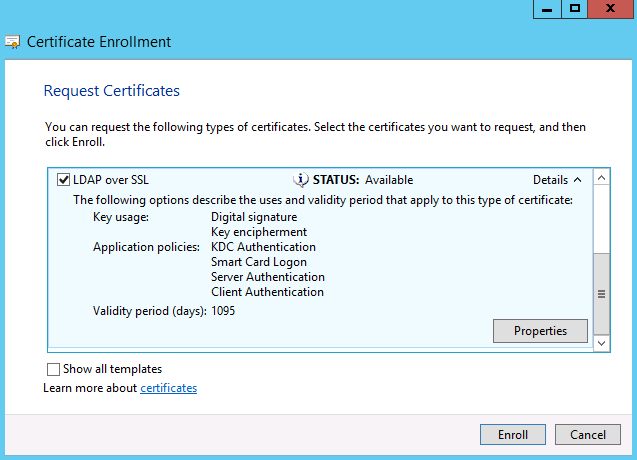Viewport: 637px width, 460px height.
Task: Close the Certificate Enrollment window
Action: 611,8
